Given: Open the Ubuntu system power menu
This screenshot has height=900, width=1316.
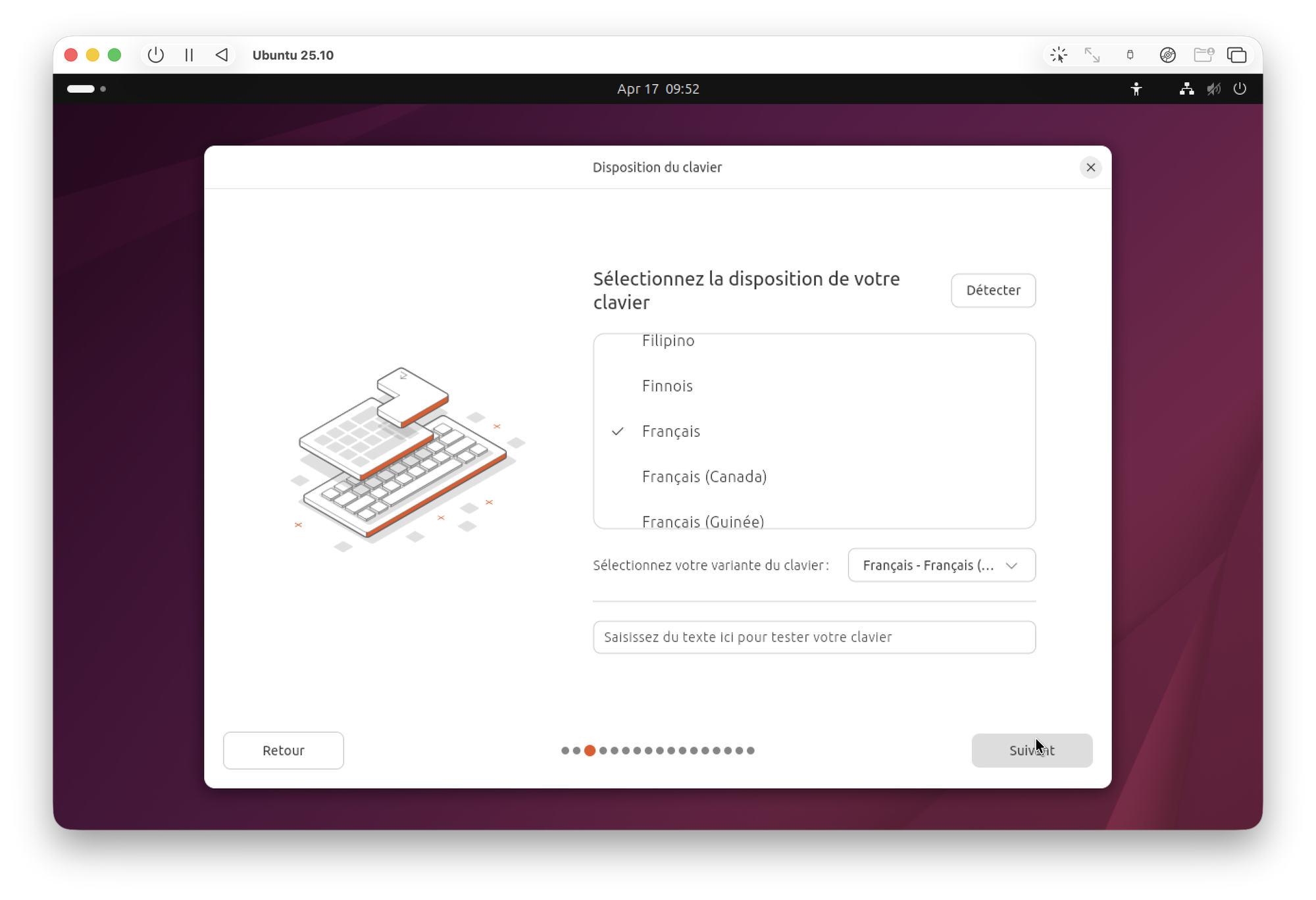Looking at the screenshot, I should pos(1240,89).
